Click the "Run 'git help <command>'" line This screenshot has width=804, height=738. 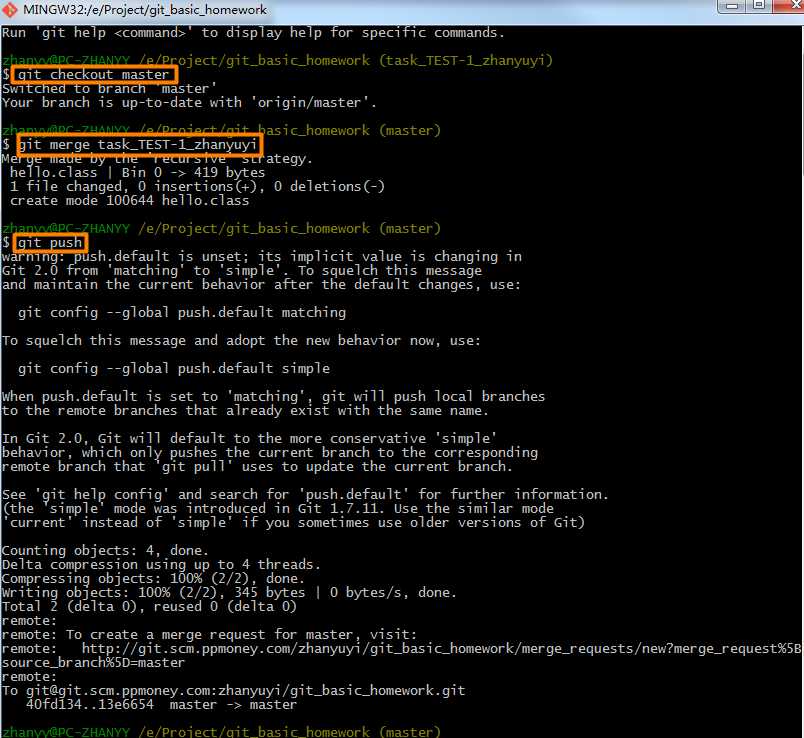(253, 33)
